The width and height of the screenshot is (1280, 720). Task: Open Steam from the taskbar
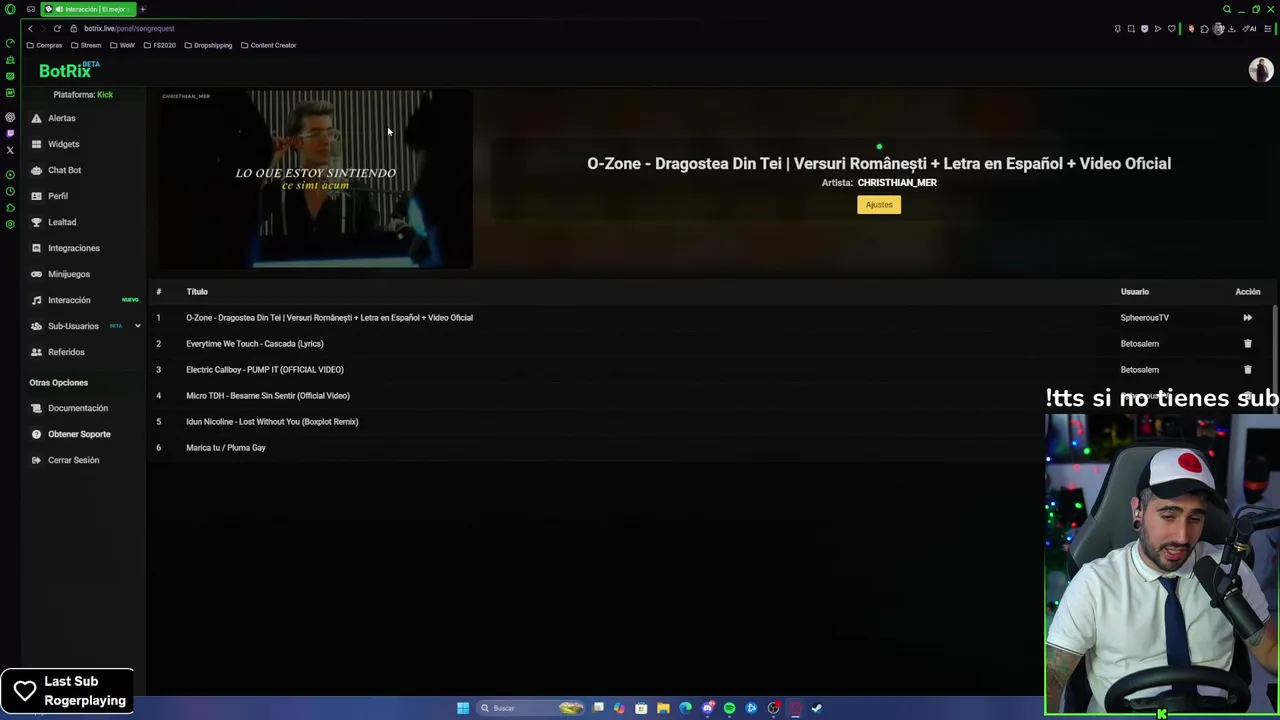(x=817, y=708)
